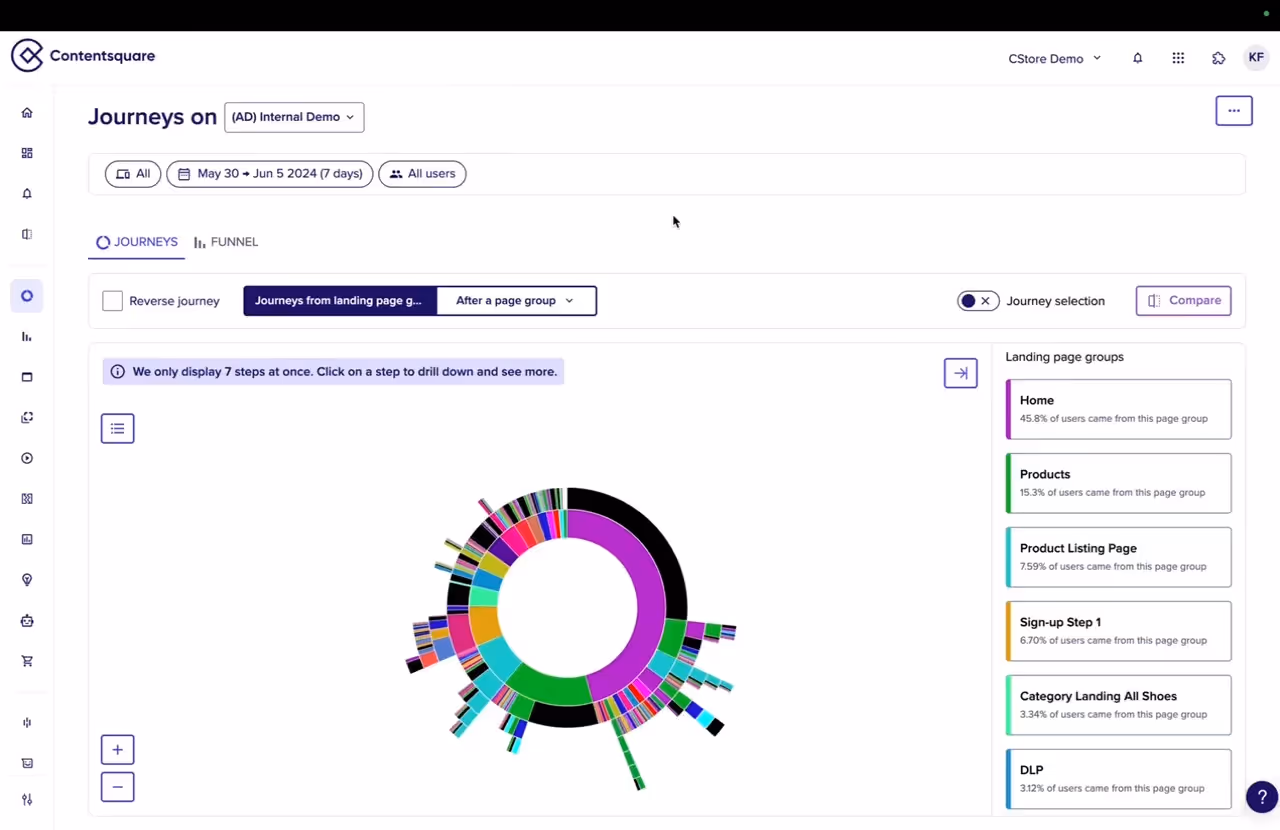Open the help question mark button
This screenshot has height=830, width=1280.
coord(1262,797)
